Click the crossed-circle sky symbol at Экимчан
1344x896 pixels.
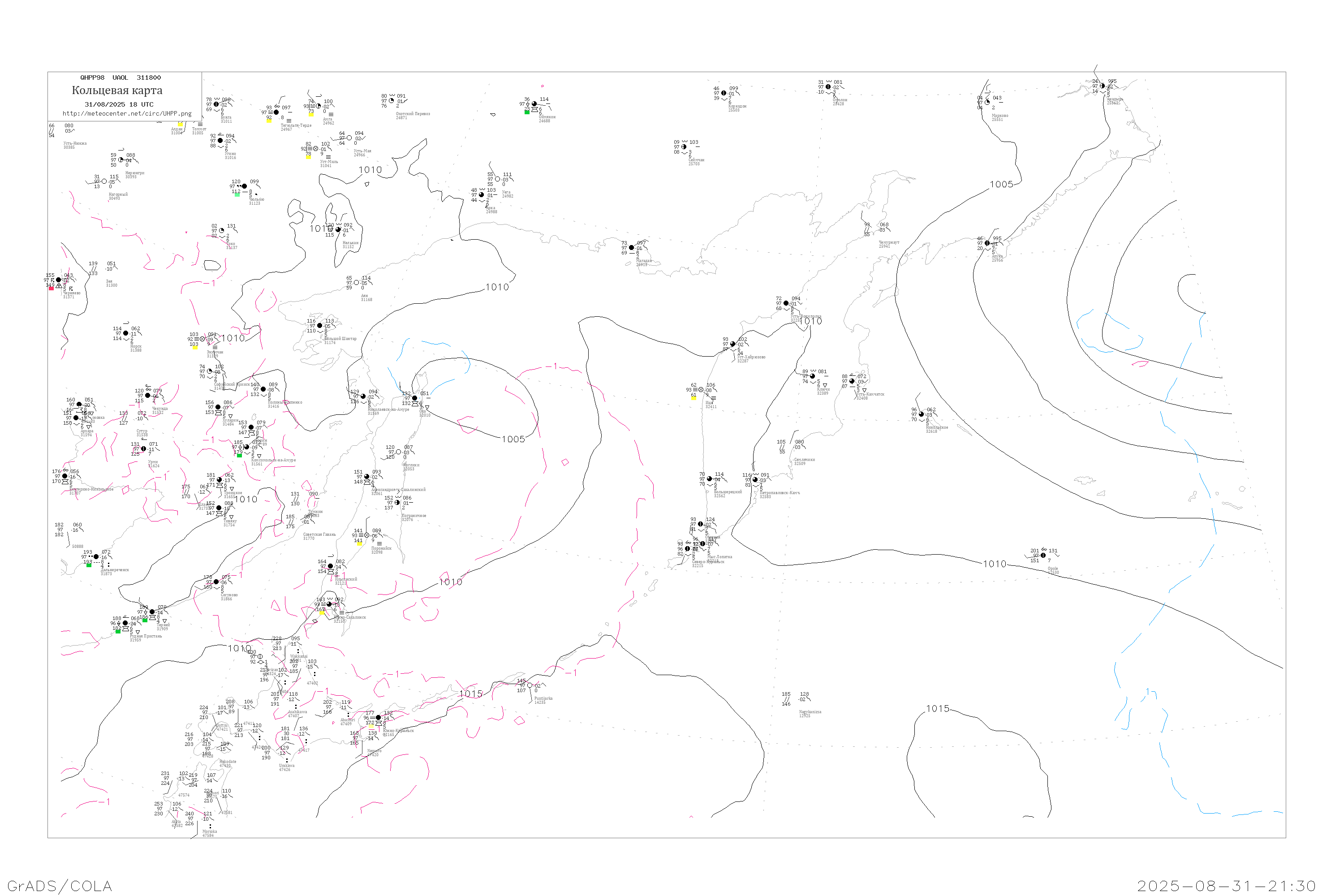(x=202, y=339)
